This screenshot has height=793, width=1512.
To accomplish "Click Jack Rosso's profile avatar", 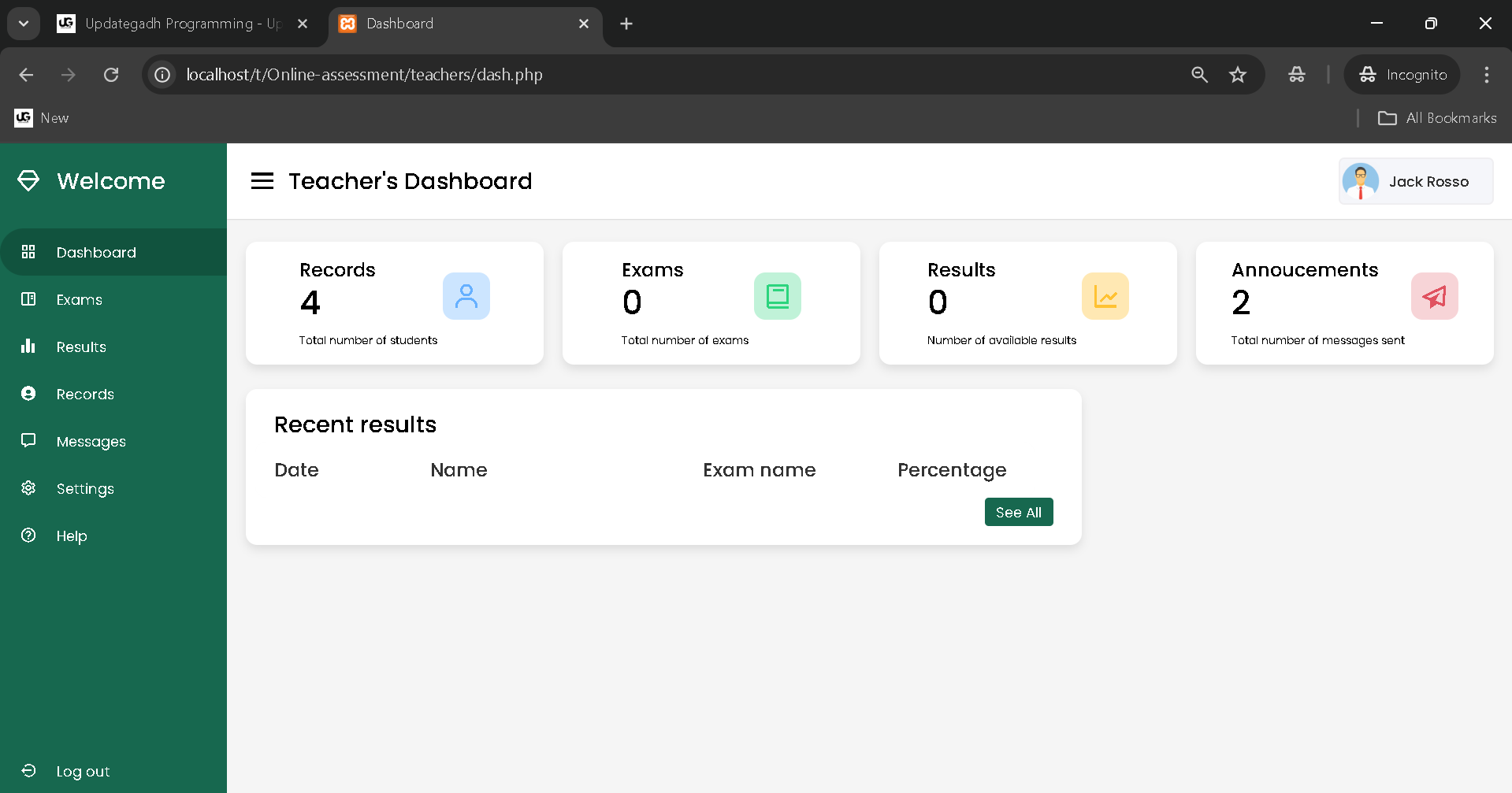I will pos(1361,181).
